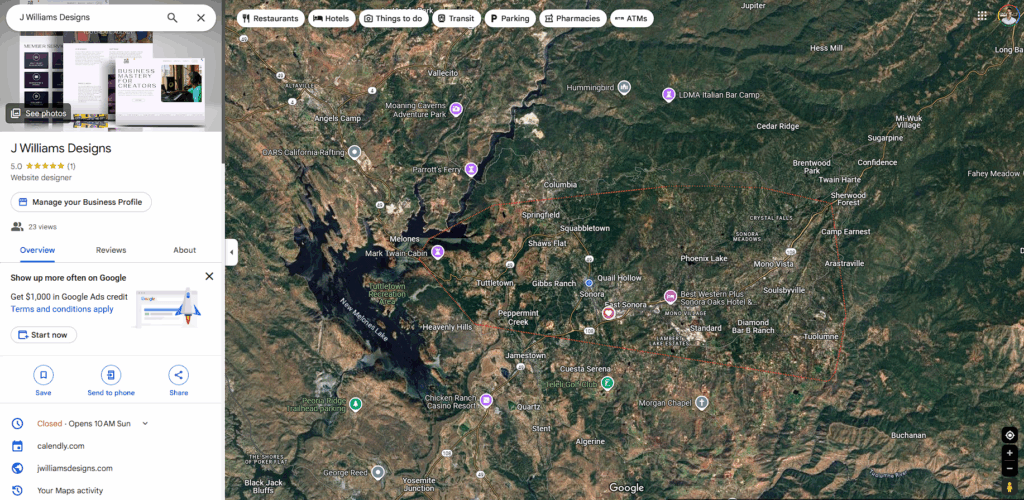1024x500 pixels.
Task: Click the Mark Twain Cabin marker
Action: pyautogui.click(x=438, y=251)
